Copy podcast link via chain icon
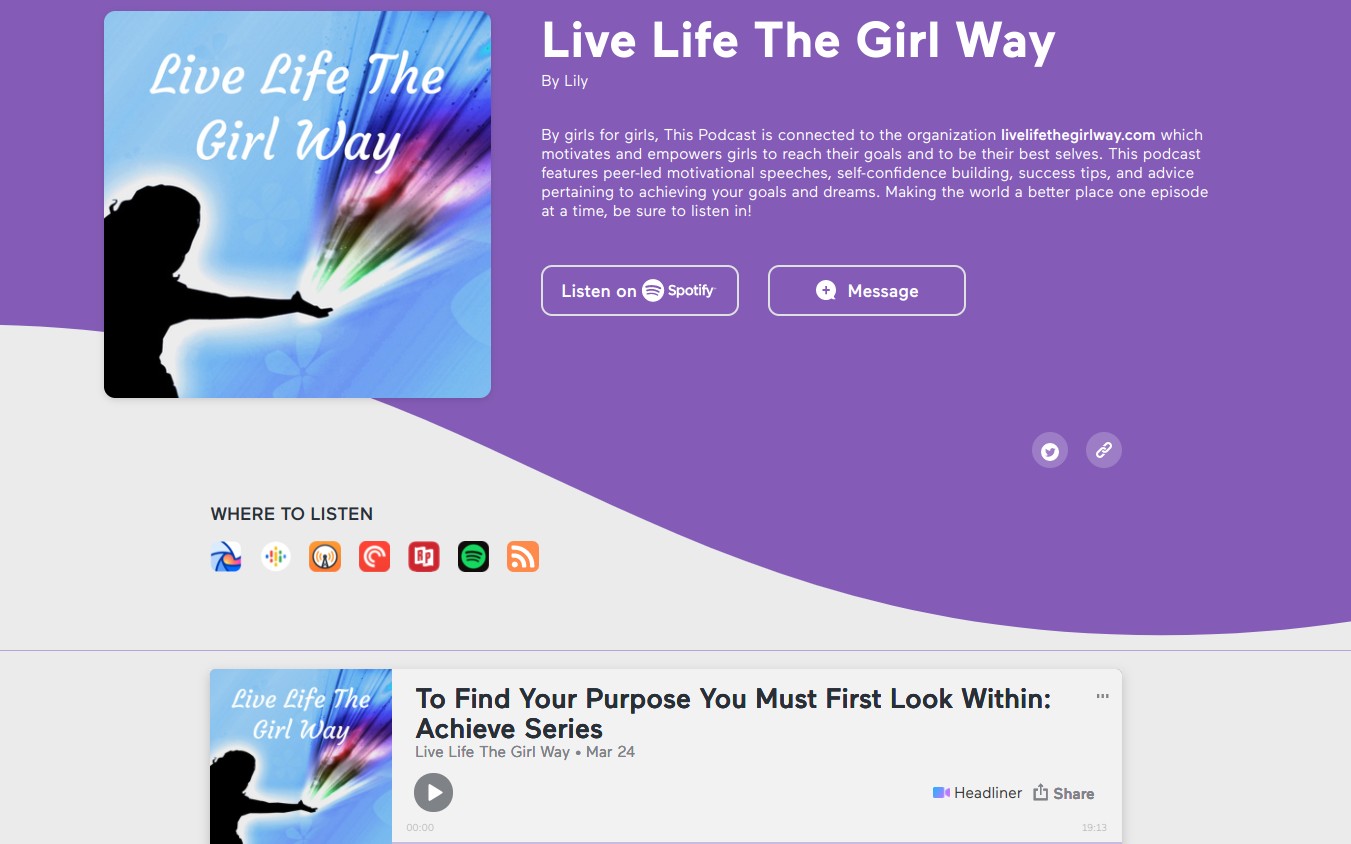This screenshot has height=844, width=1351. click(1104, 451)
